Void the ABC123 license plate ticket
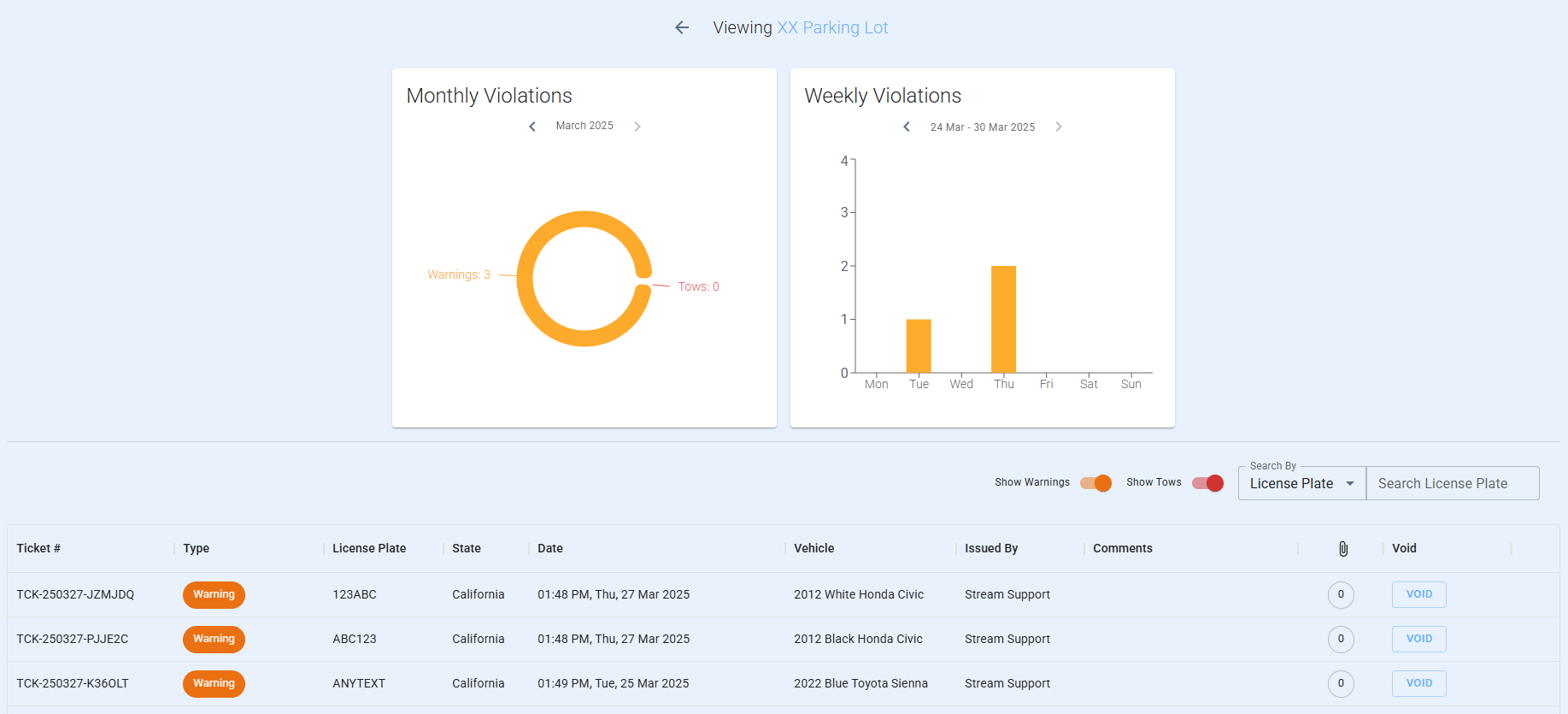 click(x=1418, y=639)
